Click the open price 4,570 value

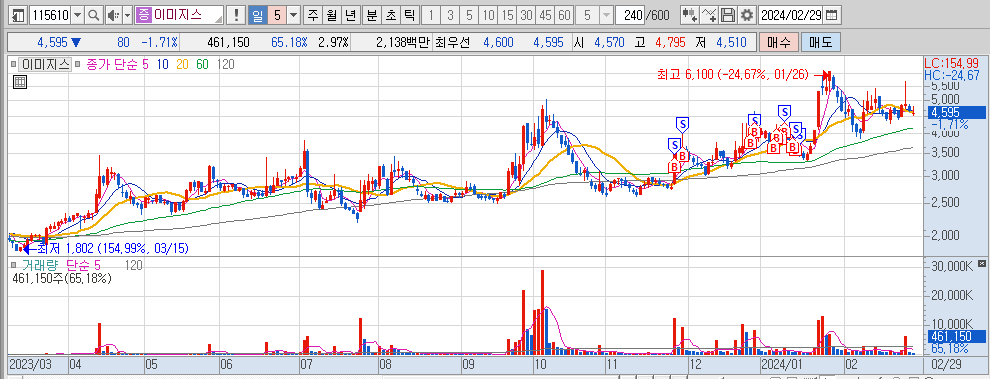pos(609,42)
